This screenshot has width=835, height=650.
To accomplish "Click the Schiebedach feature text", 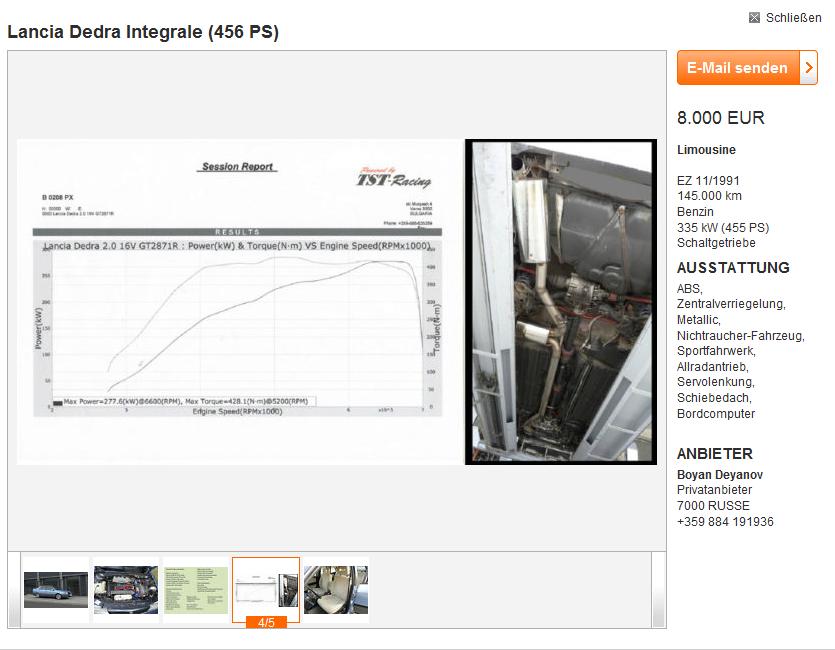I will (714, 398).
